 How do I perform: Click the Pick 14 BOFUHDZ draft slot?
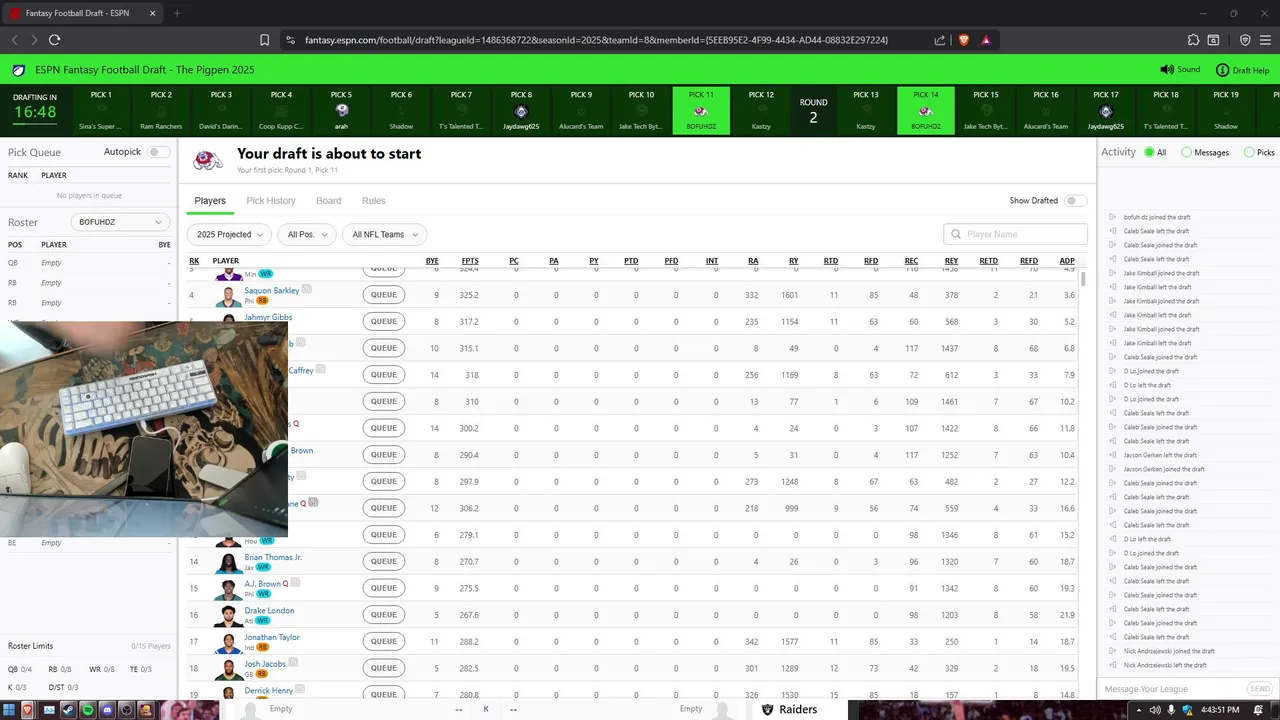926,110
